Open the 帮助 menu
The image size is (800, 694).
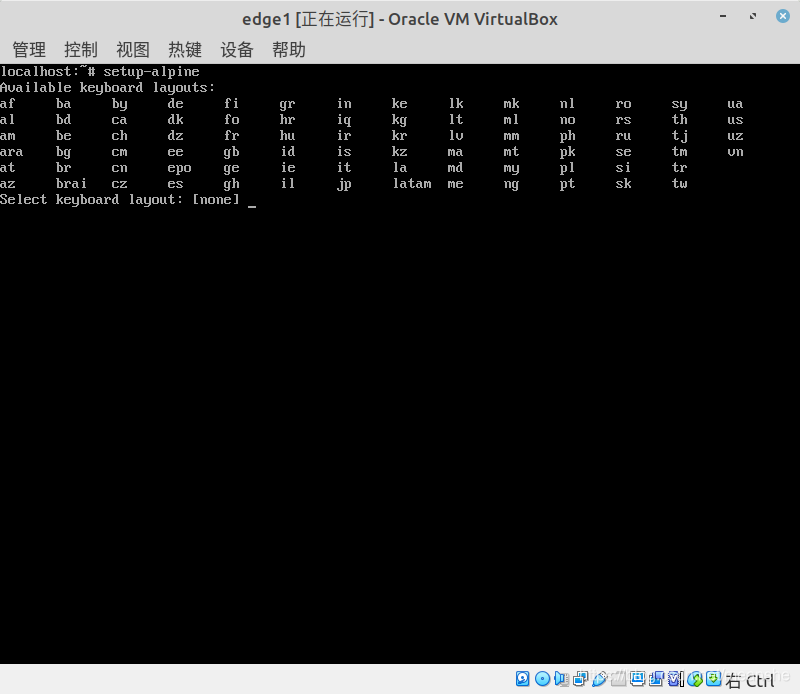pos(289,49)
